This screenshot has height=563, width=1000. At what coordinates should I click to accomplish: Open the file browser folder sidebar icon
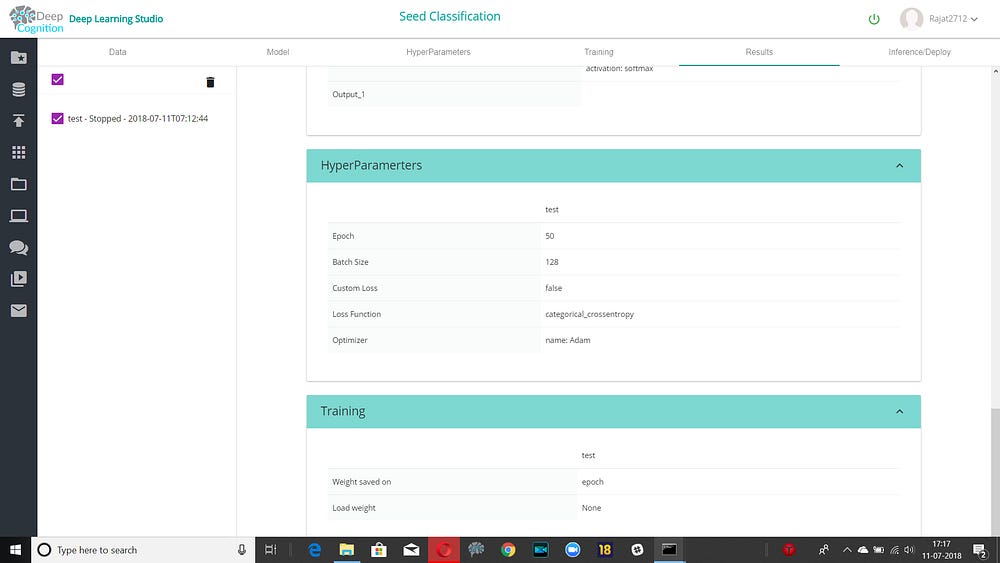[x=18, y=184]
